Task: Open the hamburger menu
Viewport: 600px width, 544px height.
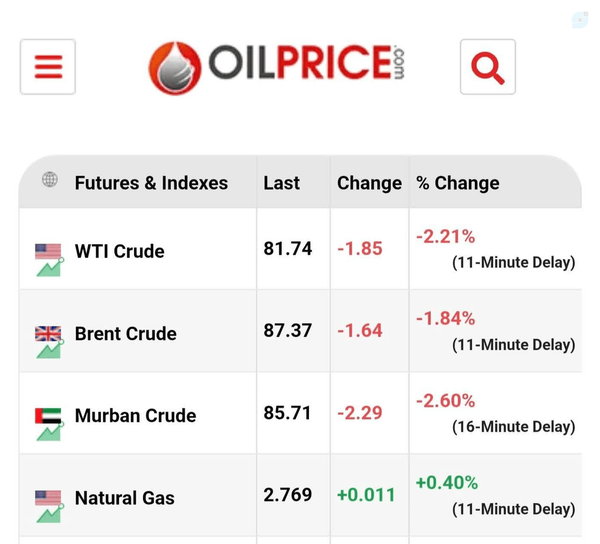Action: pyautogui.click(x=48, y=67)
